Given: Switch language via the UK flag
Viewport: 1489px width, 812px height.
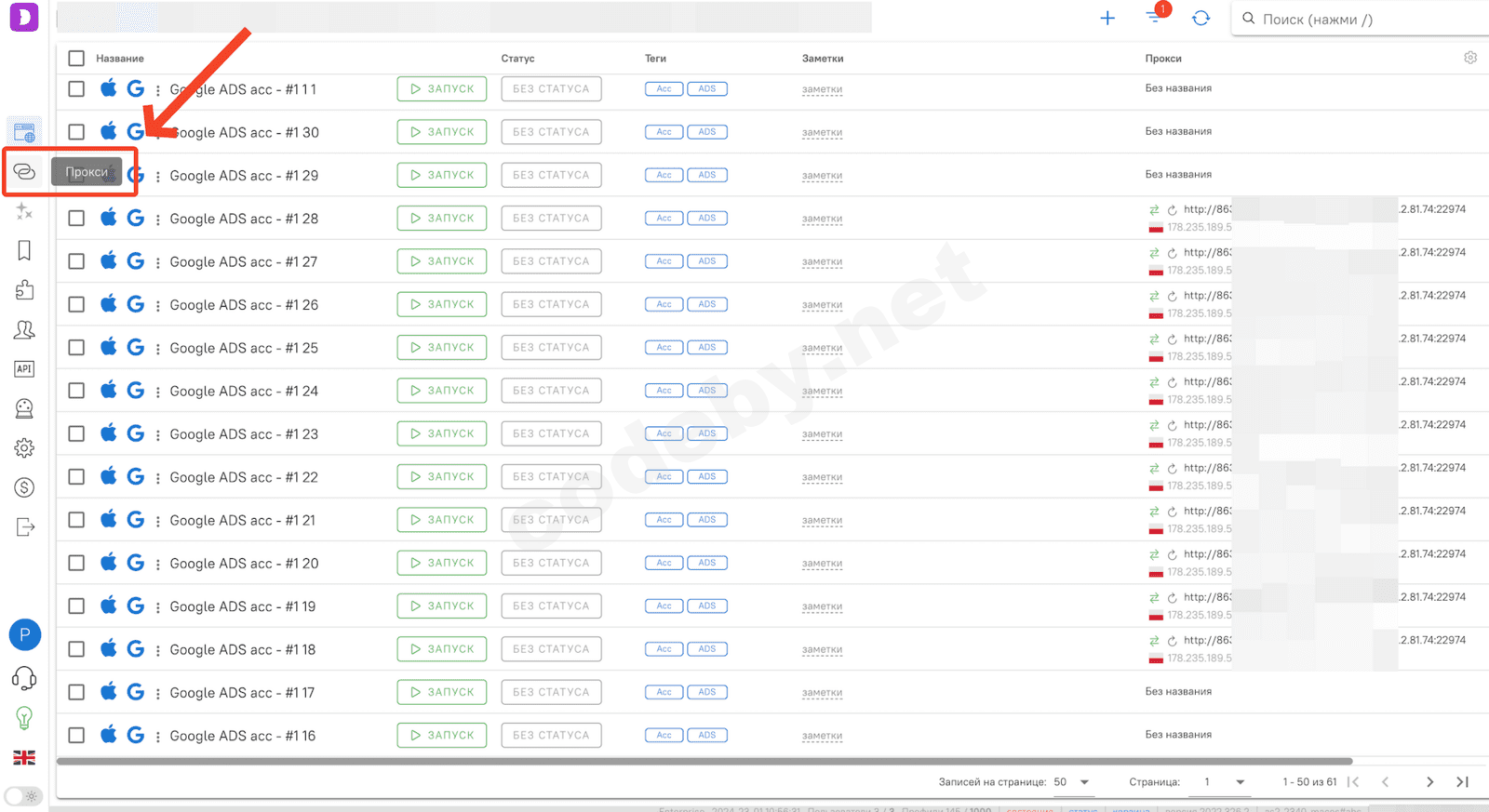Looking at the screenshot, I should (x=24, y=758).
